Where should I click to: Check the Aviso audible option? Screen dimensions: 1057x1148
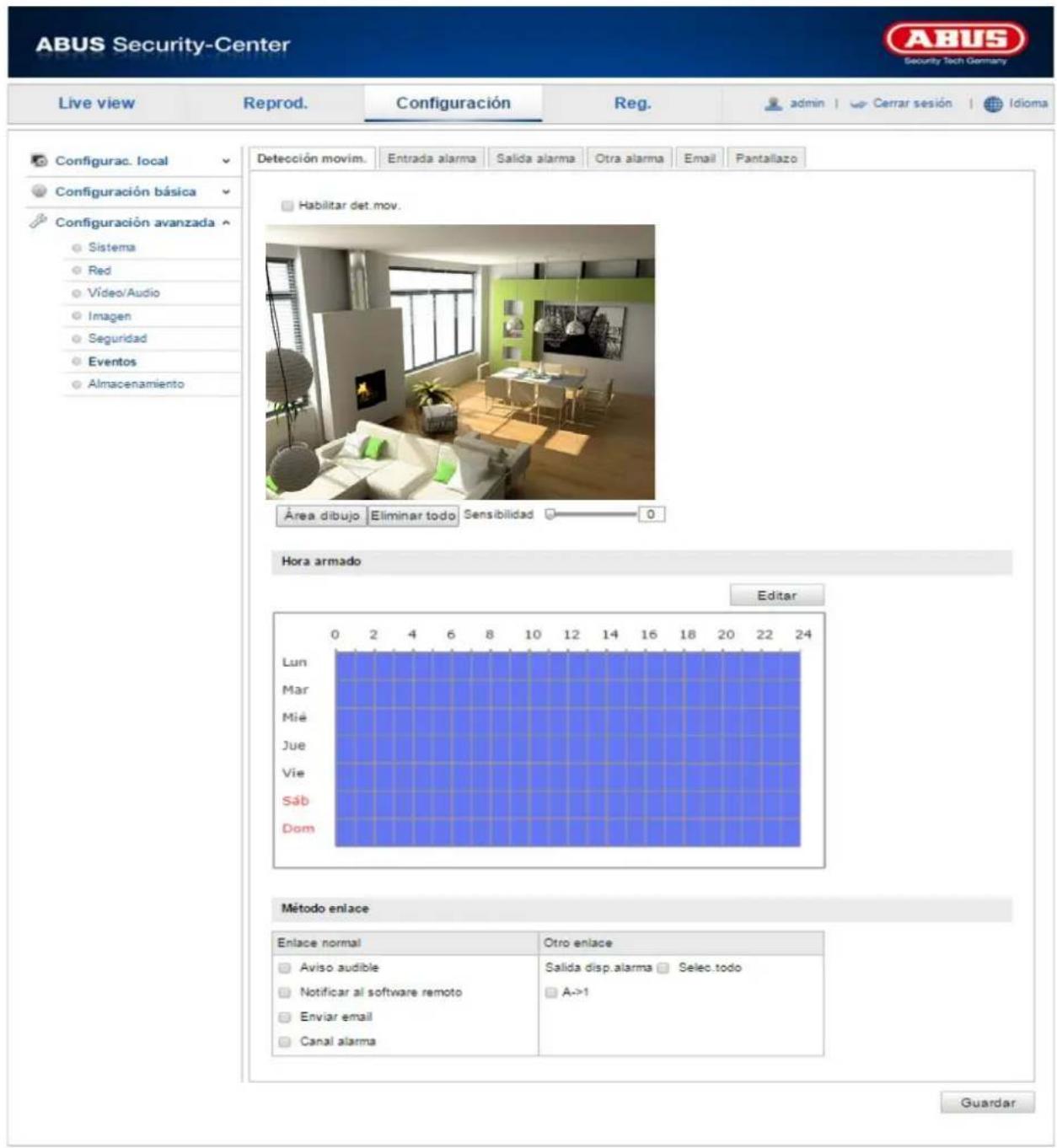285,968
